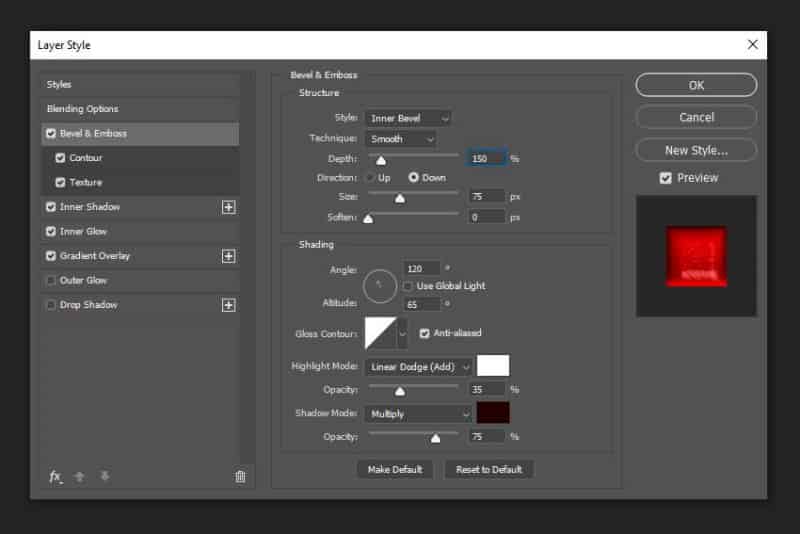Screen dimensions: 800x534
Task: Click the move effect up arrow
Action: click(x=80, y=476)
